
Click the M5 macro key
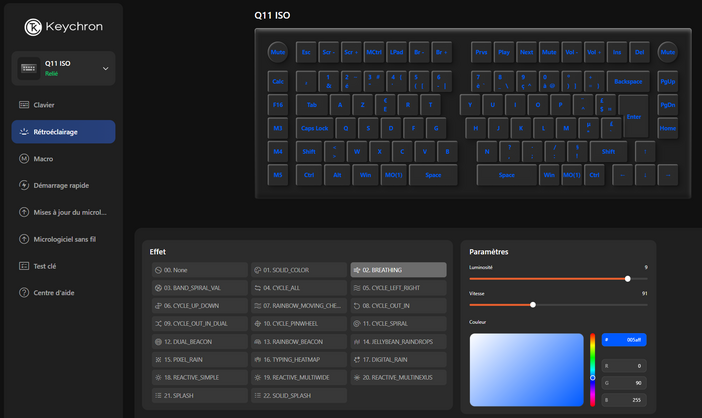pos(278,175)
